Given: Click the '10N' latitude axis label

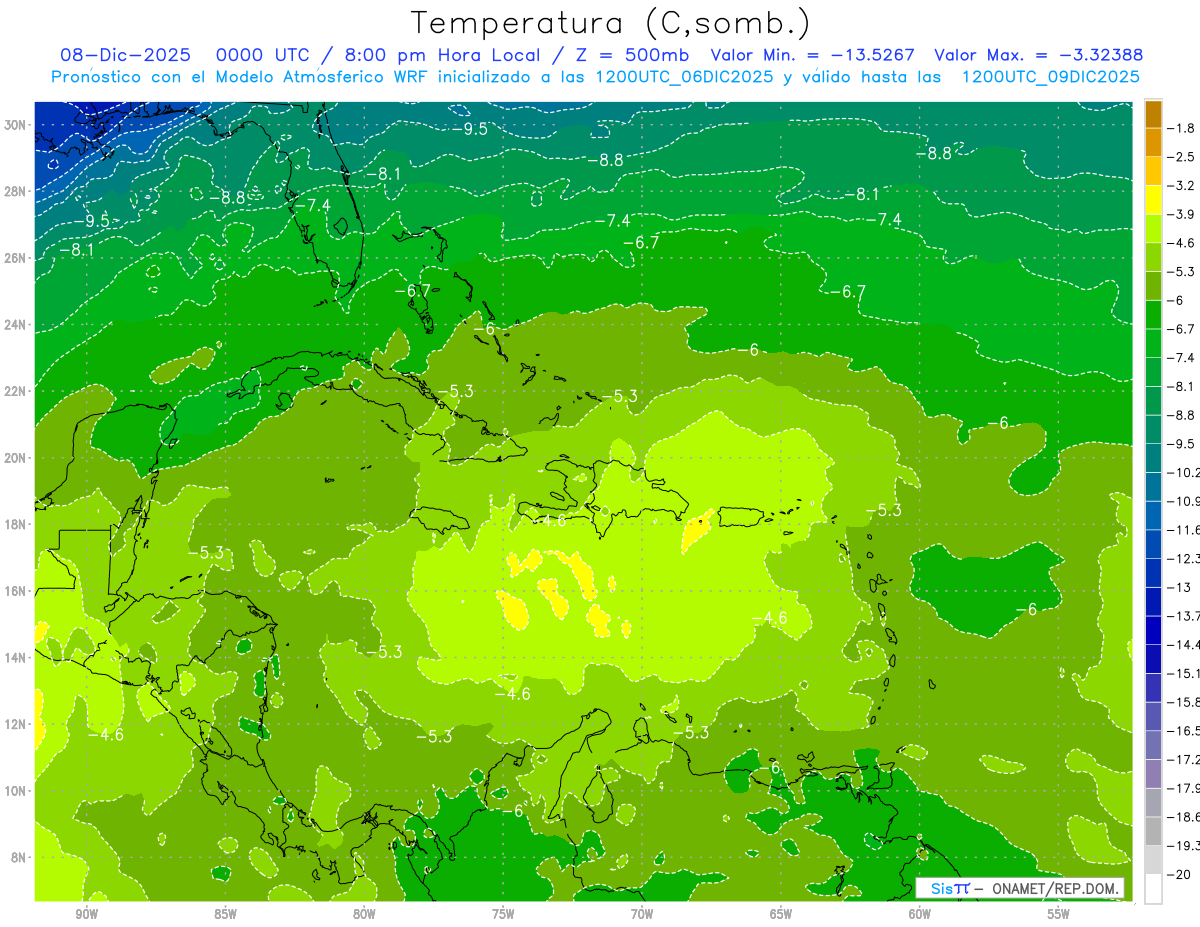Looking at the screenshot, I should pyautogui.click(x=17, y=791).
